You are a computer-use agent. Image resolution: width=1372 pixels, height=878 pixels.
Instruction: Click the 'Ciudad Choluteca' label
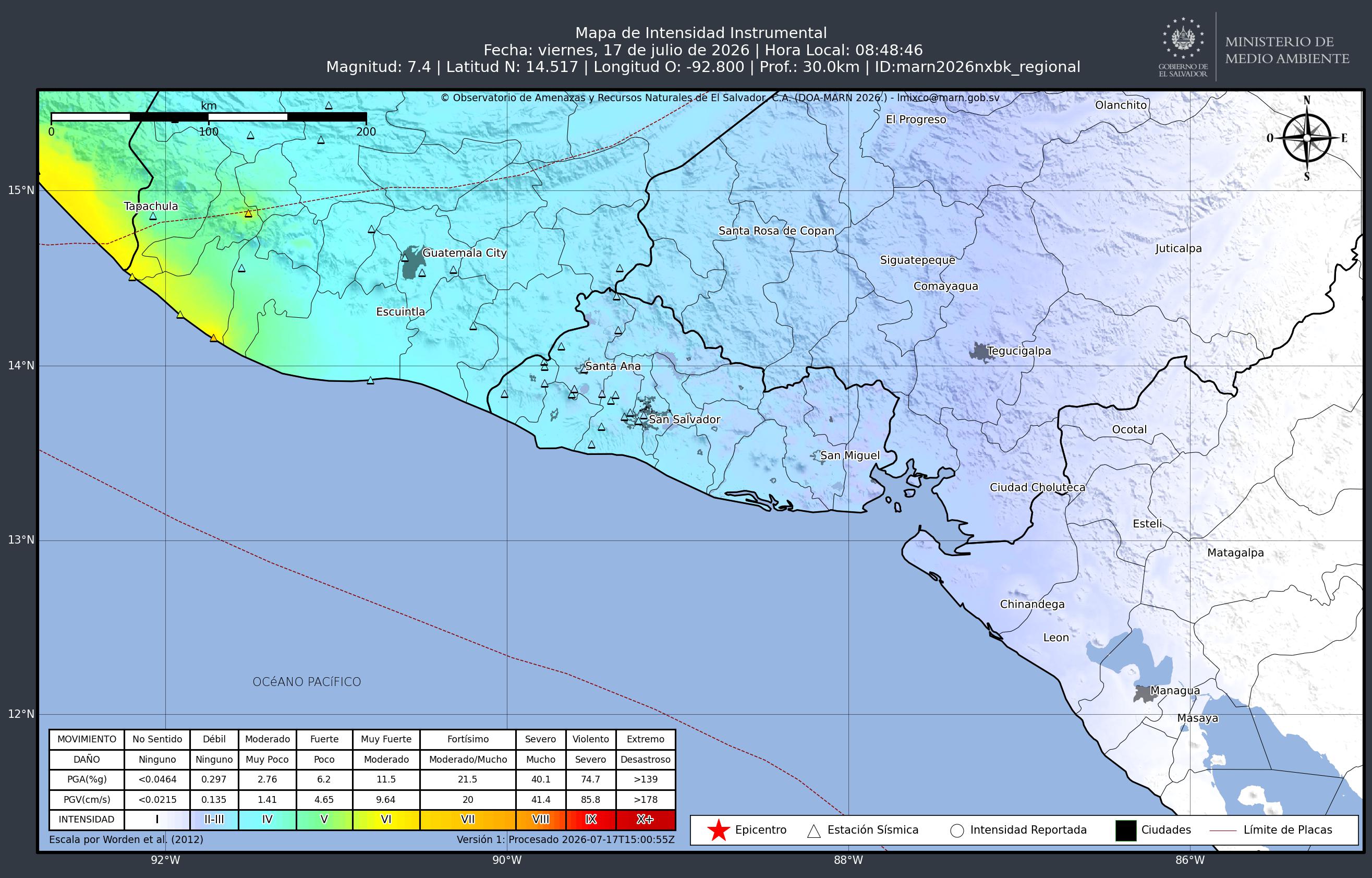tap(1037, 487)
